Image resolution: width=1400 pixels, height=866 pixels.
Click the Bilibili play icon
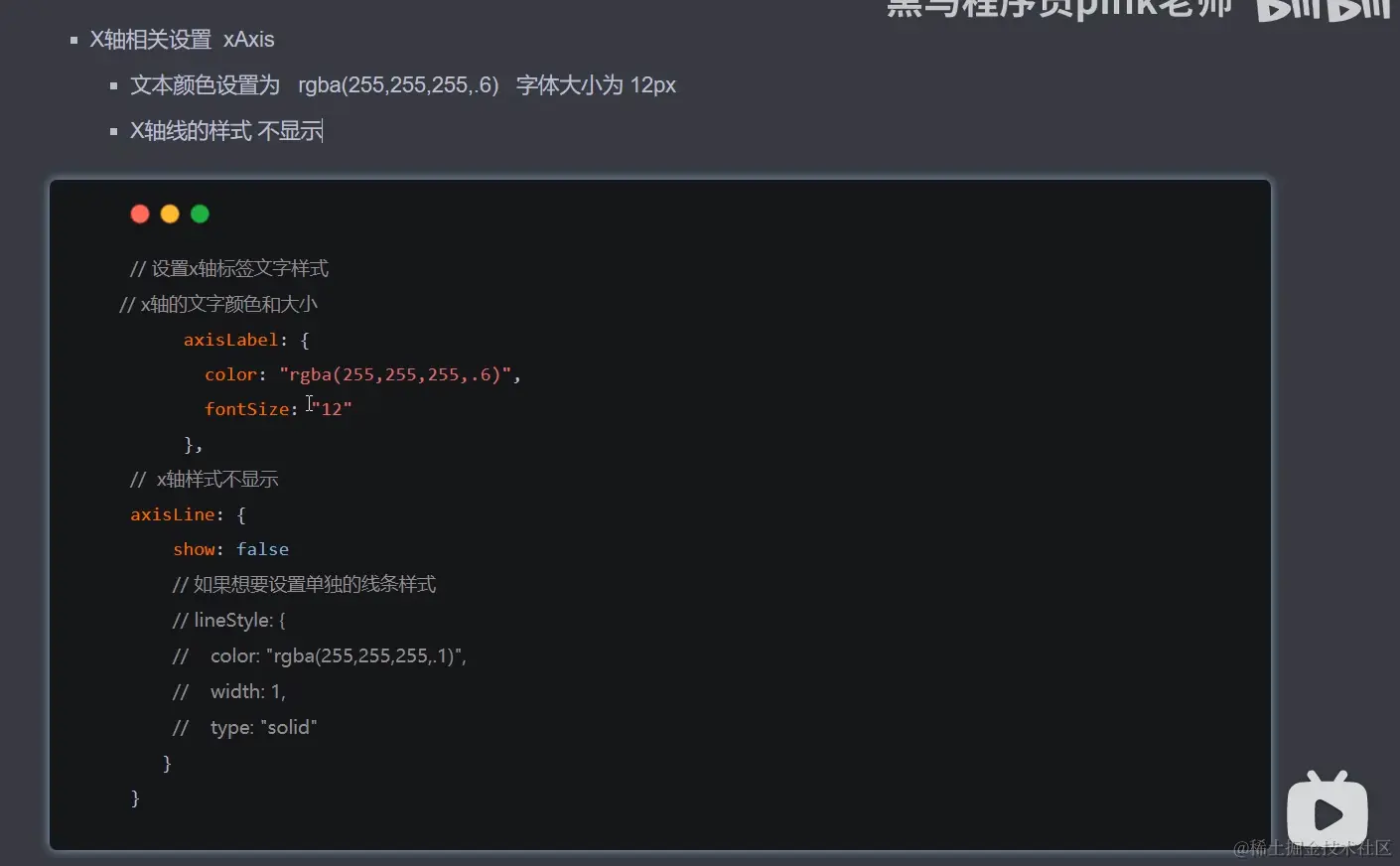pos(1327,810)
